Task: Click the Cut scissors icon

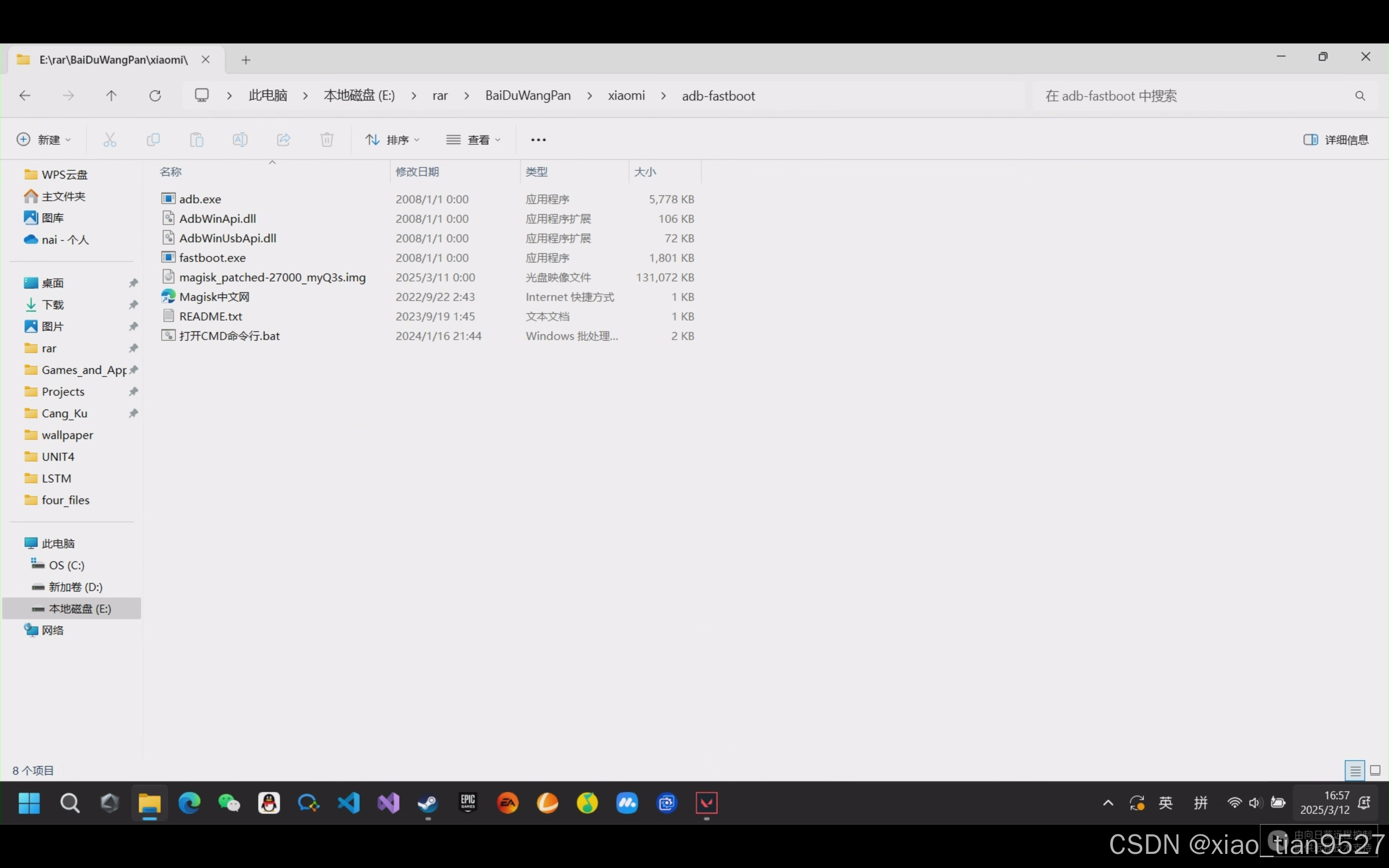Action: [x=110, y=139]
